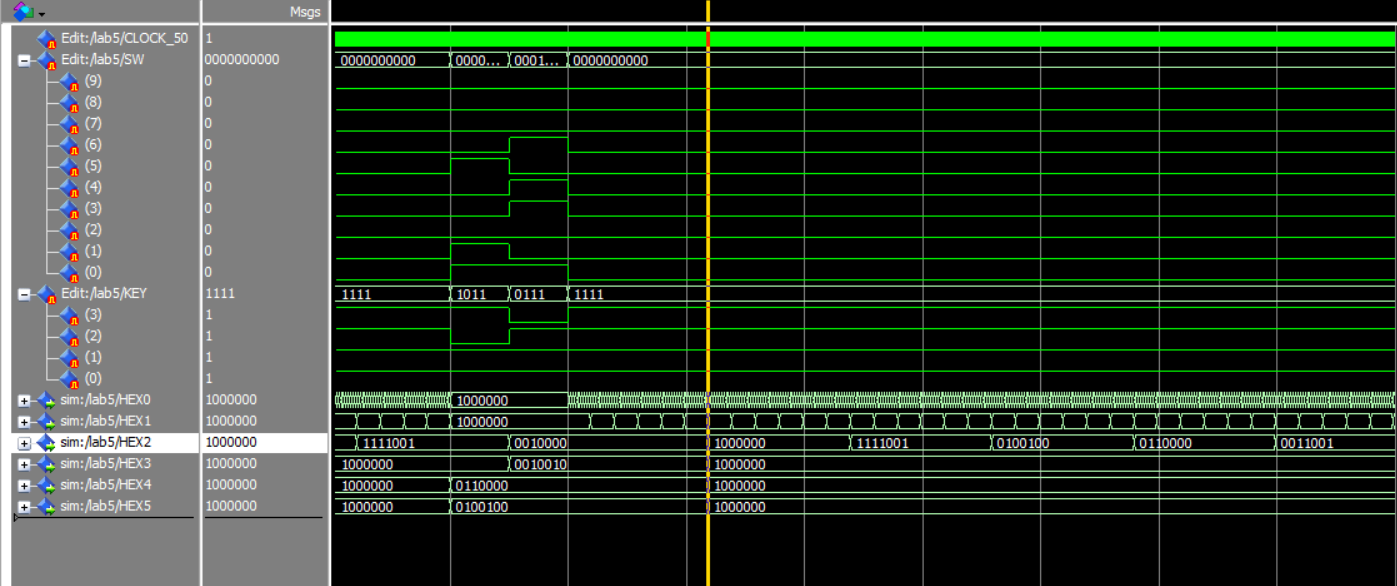Click the HEX5 signal icon
This screenshot has height=586, width=1397.
point(47,506)
